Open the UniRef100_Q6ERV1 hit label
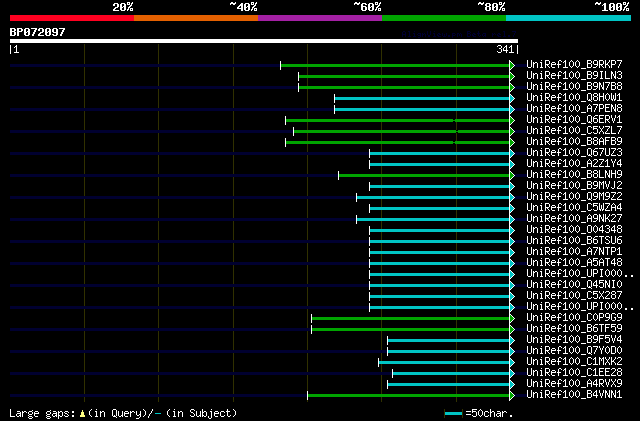Image resolution: width=640 pixels, height=421 pixels. (574, 120)
